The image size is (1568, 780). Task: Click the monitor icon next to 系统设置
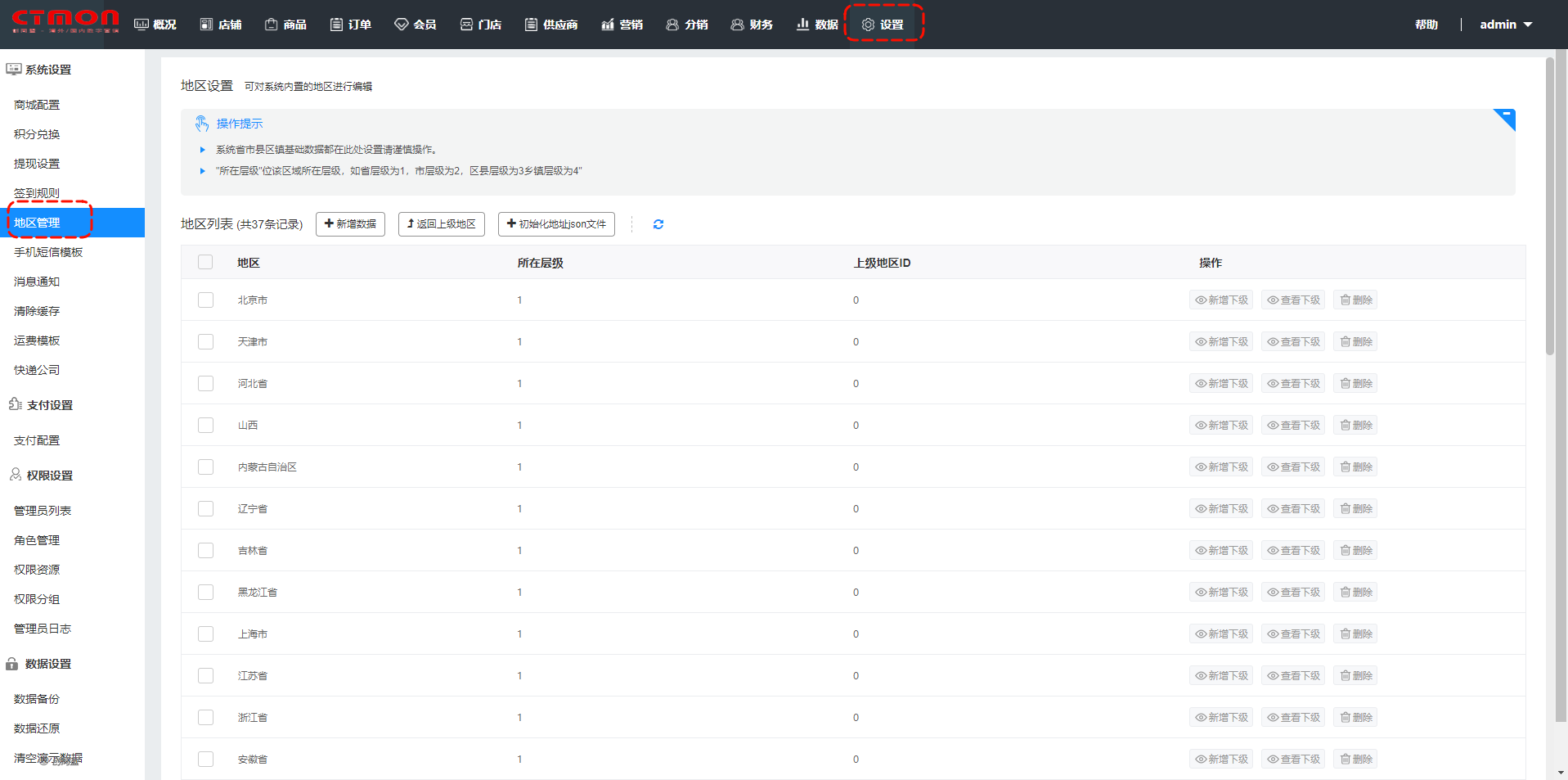click(x=13, y=70)
